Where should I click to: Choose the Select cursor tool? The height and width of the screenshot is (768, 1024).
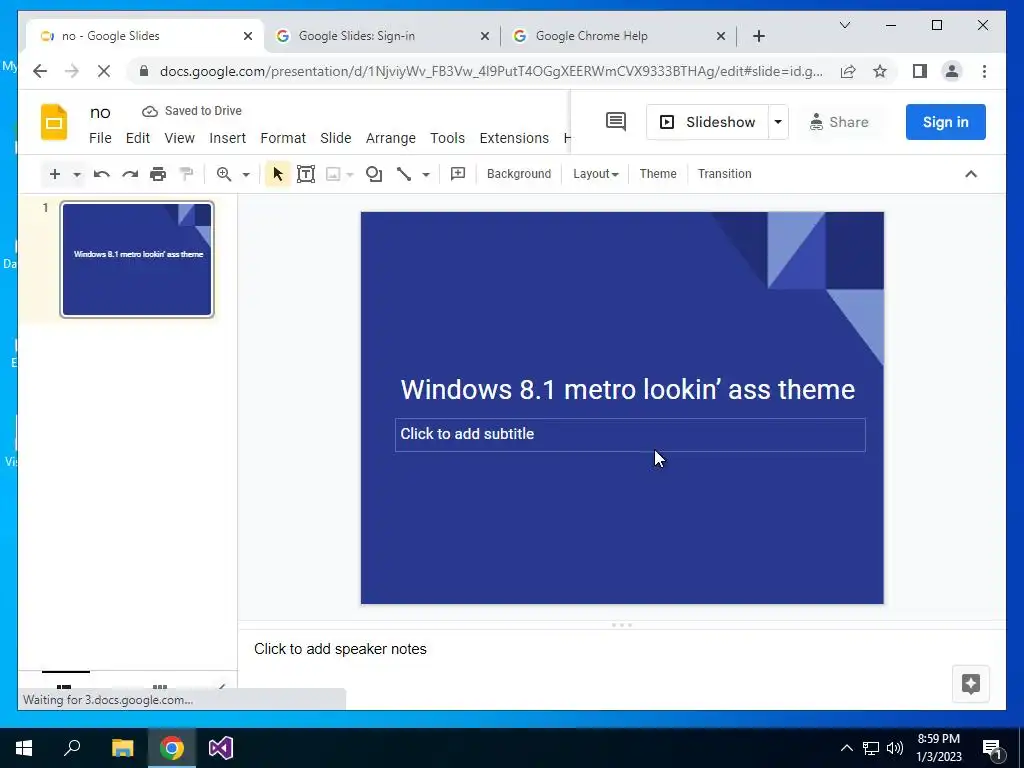pyautogui.click(x=278, y=174)
